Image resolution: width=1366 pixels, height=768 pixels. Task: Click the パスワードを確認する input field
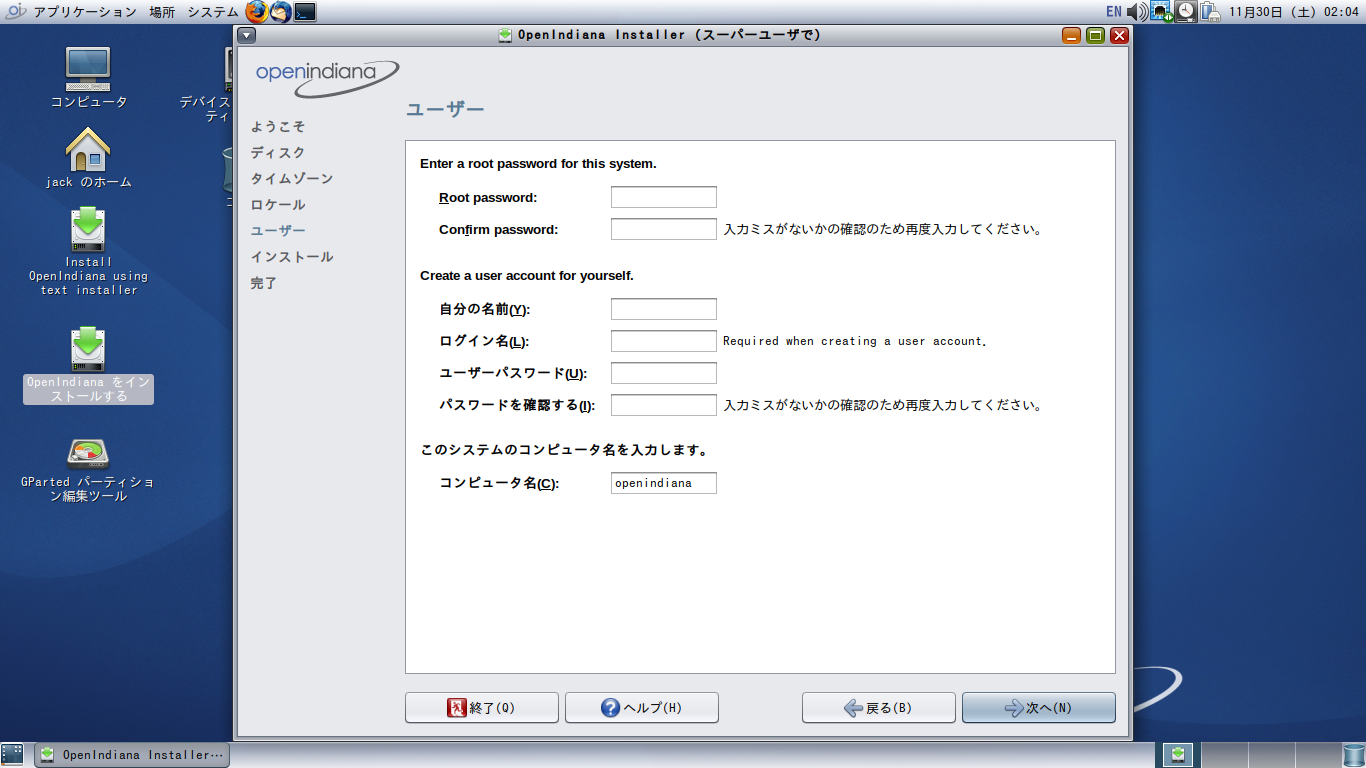click(664, 405)
